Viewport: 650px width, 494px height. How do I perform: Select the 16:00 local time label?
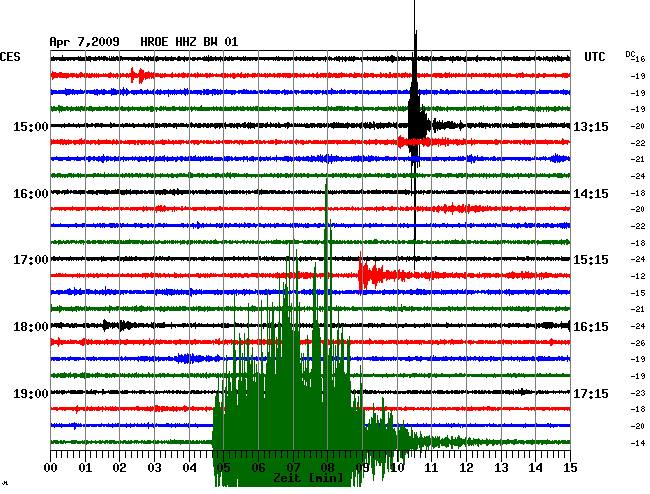[x=31, y=194]
